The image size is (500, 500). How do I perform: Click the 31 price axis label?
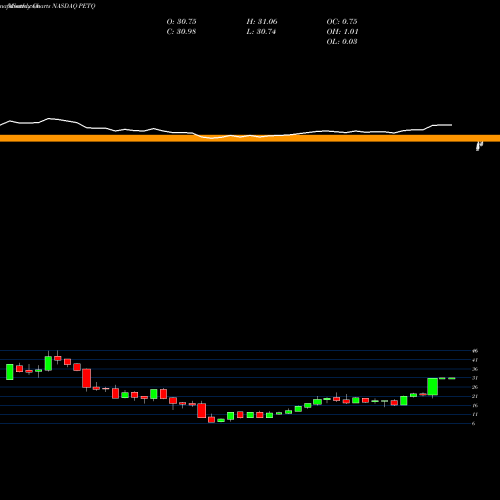point(475,378)
